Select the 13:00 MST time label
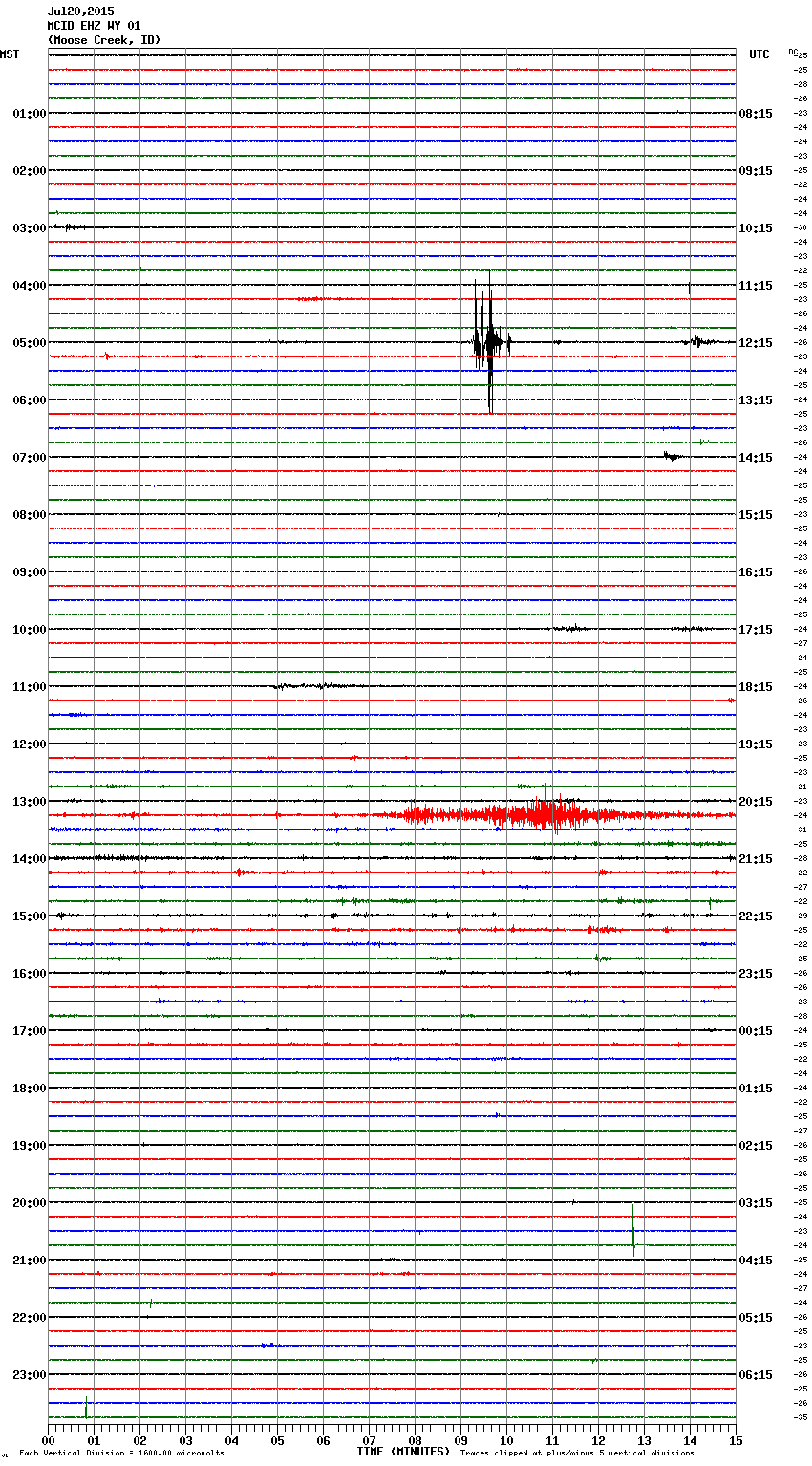Screen dimensions: 812x1466 [30, 802]
